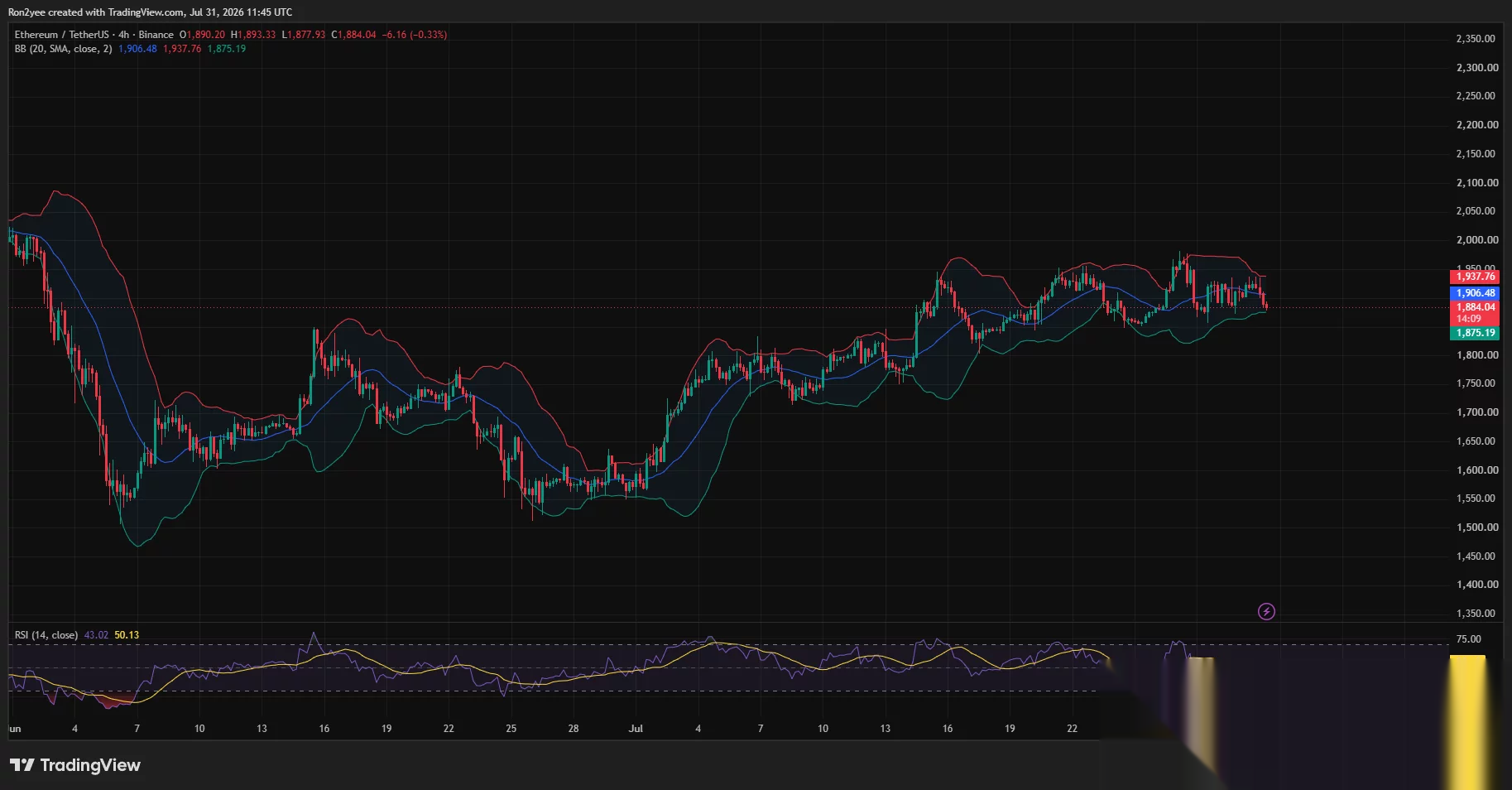
Task: Click the "19" date label after Jul
Action: (x=1010, y=729)
